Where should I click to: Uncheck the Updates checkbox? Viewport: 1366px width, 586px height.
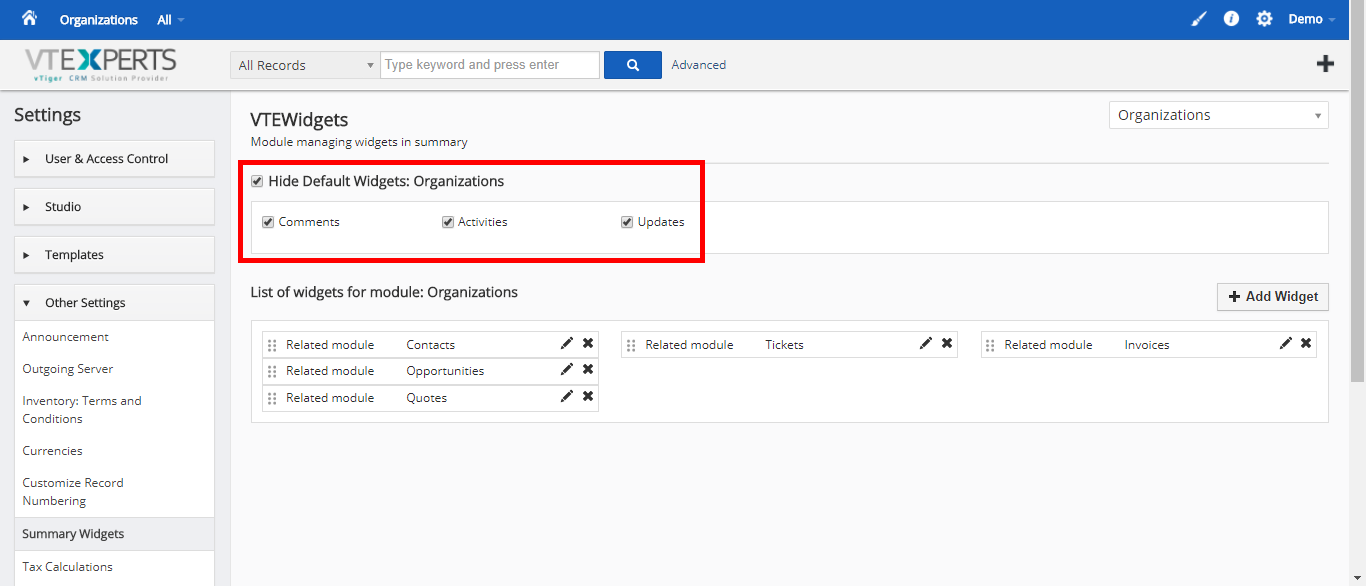[x=627, y=222]
